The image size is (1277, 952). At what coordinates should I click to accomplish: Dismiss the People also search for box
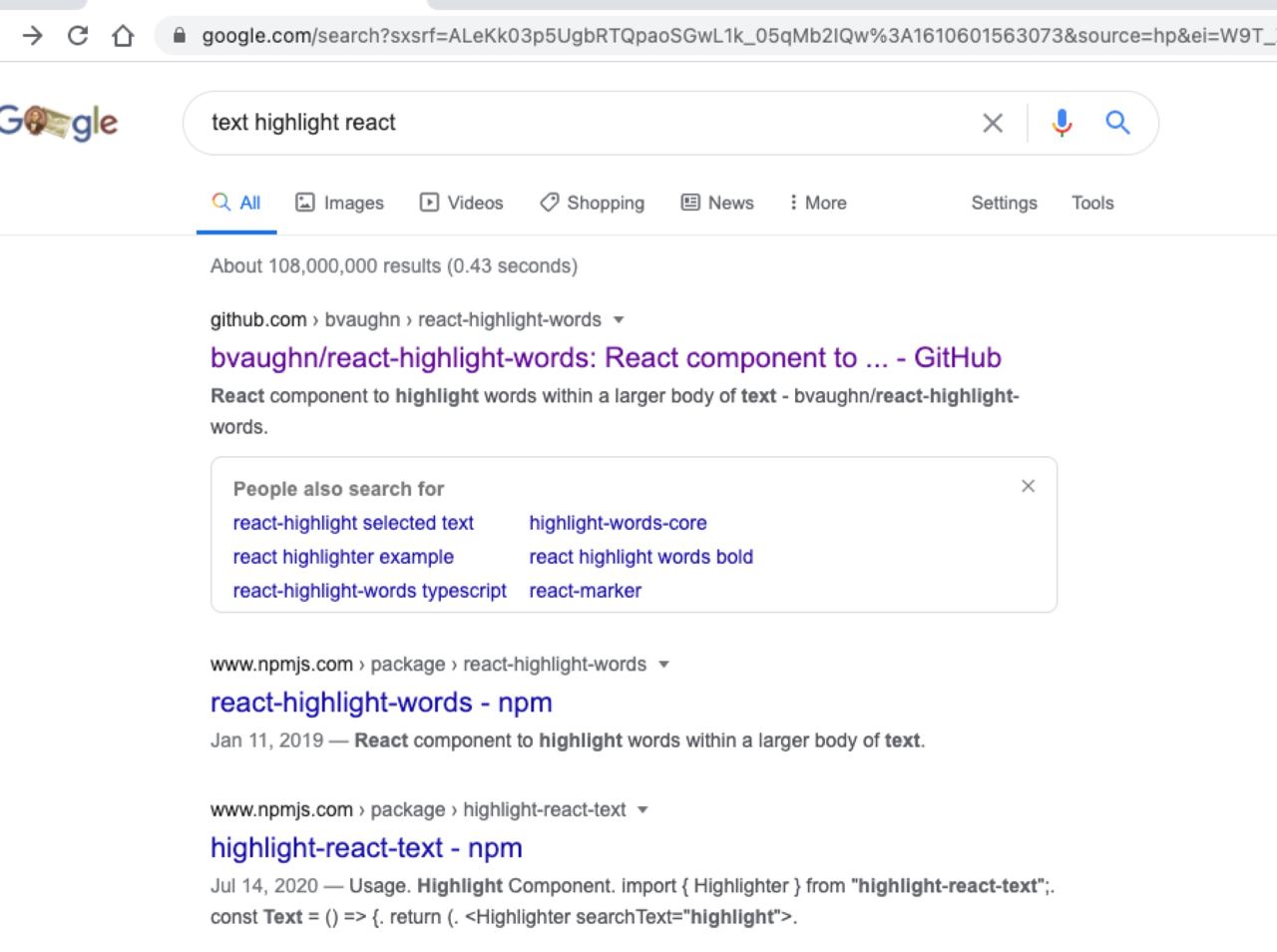pyautogui.click(x=1028, y=486)
